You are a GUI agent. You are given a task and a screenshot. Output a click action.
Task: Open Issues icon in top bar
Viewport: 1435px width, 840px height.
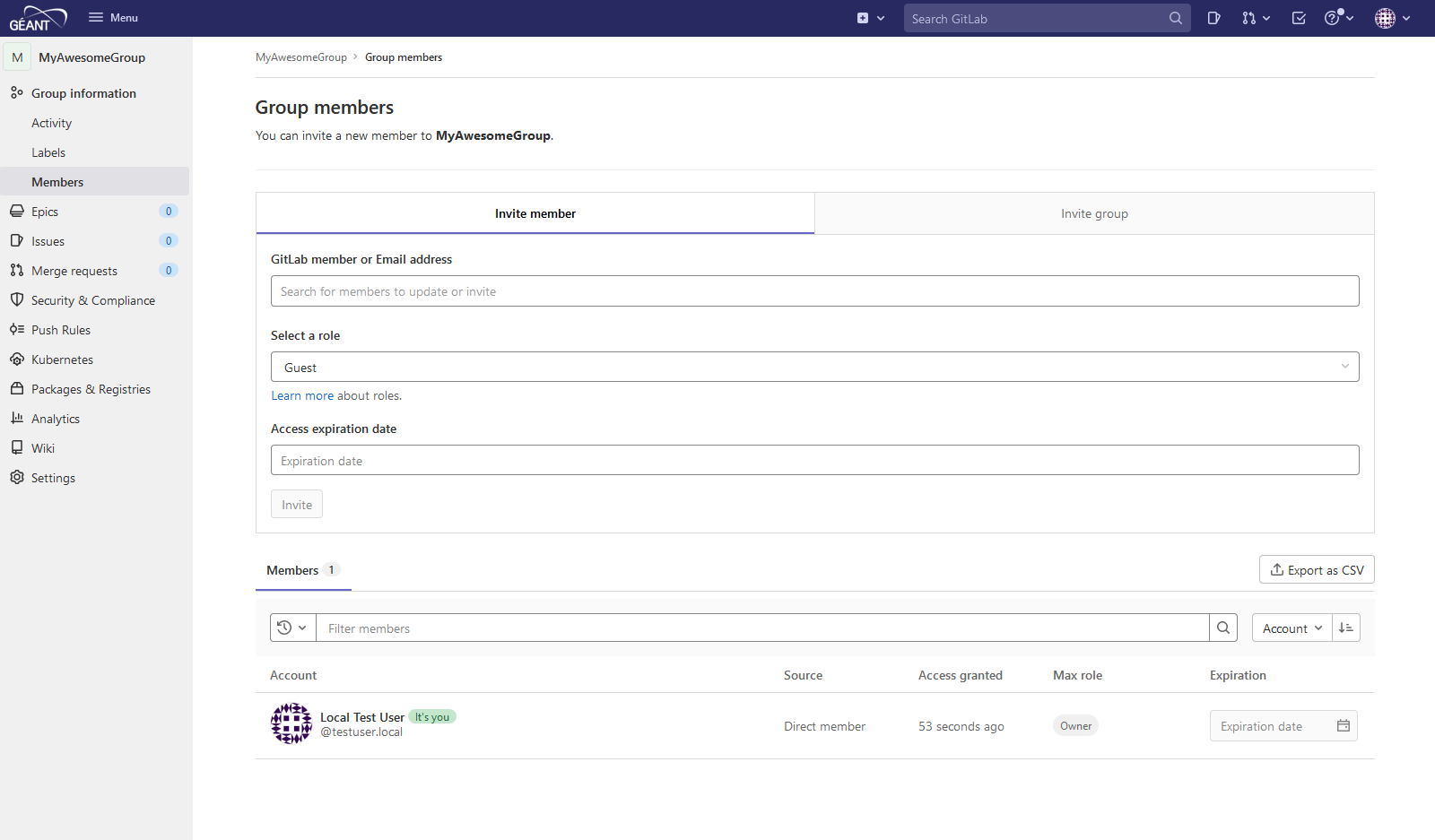pyautogui.click(x=1213, y=18)
